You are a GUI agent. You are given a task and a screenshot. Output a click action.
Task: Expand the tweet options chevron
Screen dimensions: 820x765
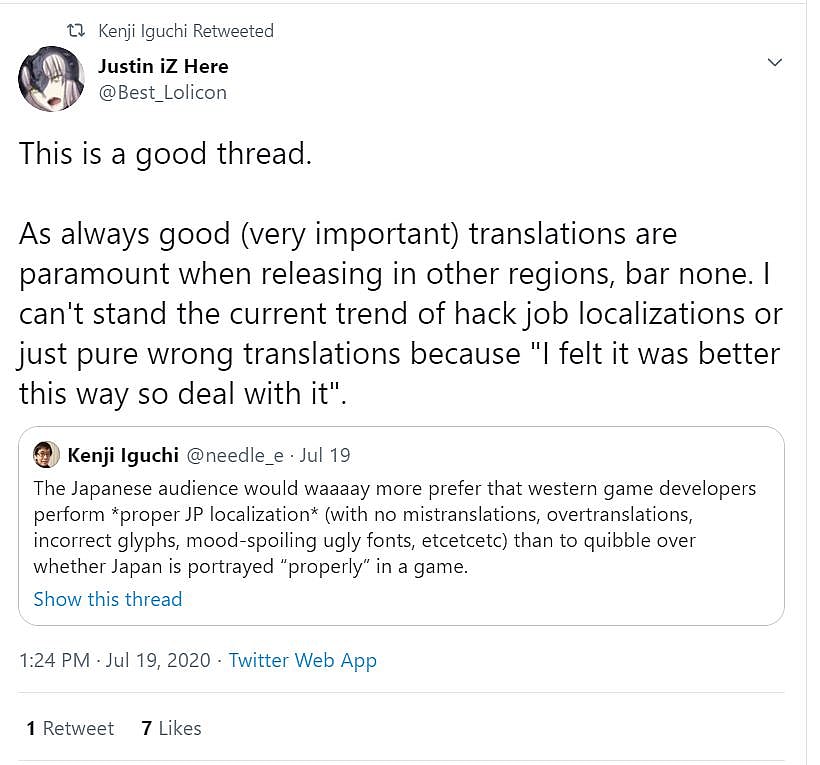[774, 62]
